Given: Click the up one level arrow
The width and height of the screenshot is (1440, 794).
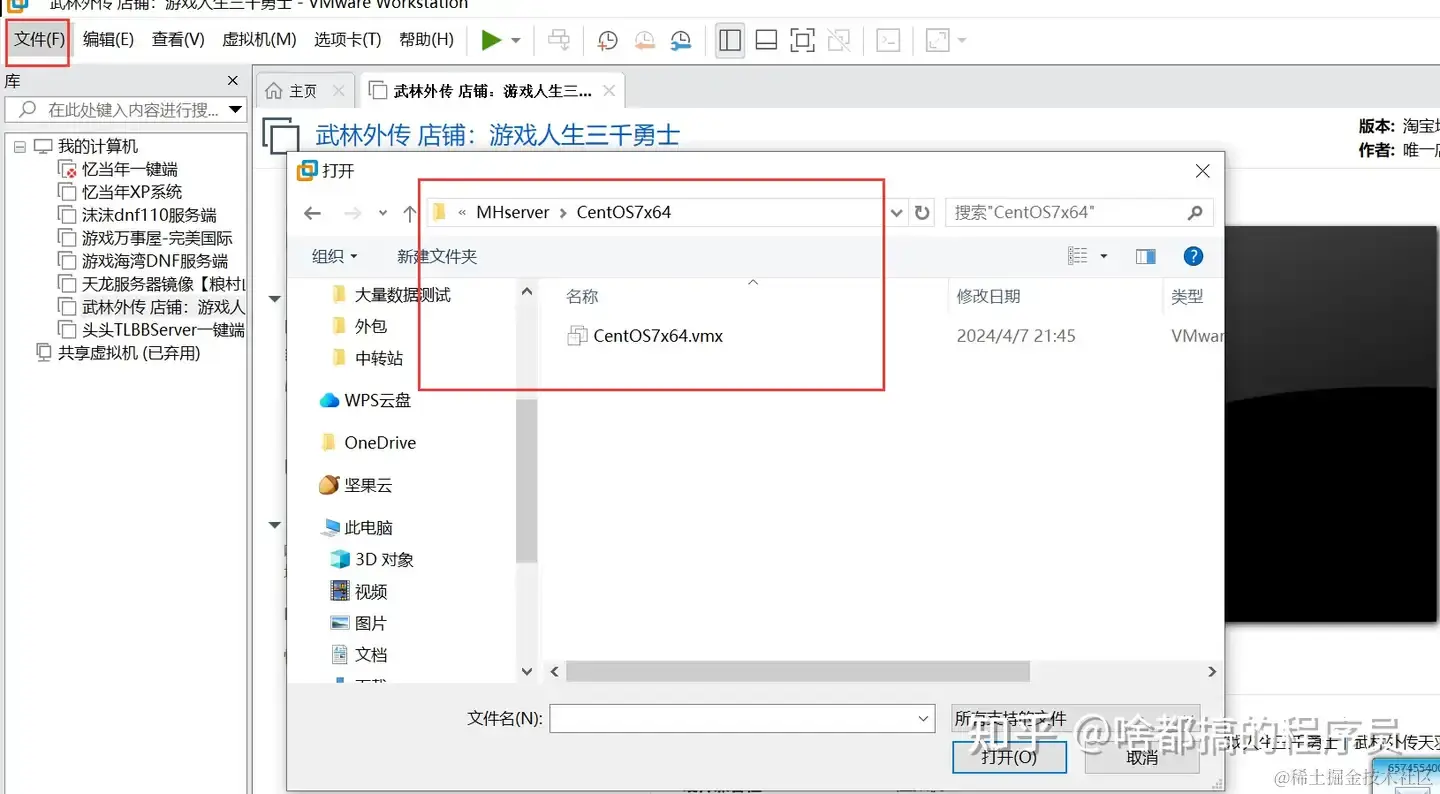Looking at the screenshot, I should (x=409, y=213).
